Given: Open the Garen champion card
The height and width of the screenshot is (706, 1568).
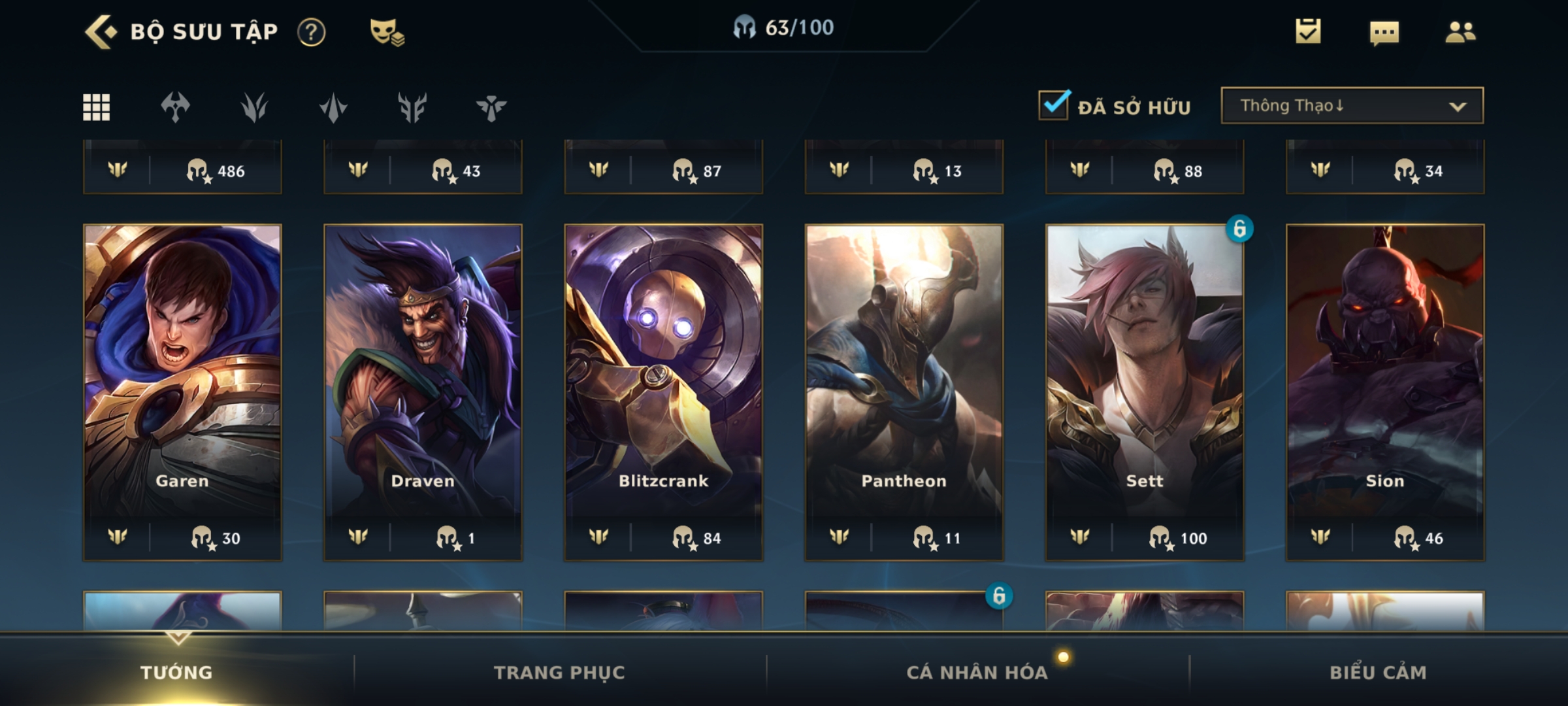Looking at the screenshot, I should tap(182, 392).
